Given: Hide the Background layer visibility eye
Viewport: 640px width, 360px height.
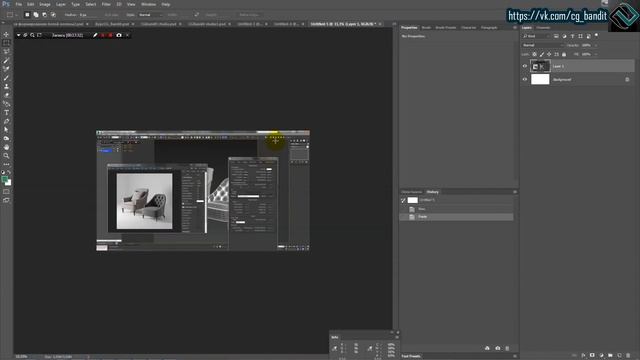Looking at the screenshot, I should pyautogui.click(x=525, y=79).
